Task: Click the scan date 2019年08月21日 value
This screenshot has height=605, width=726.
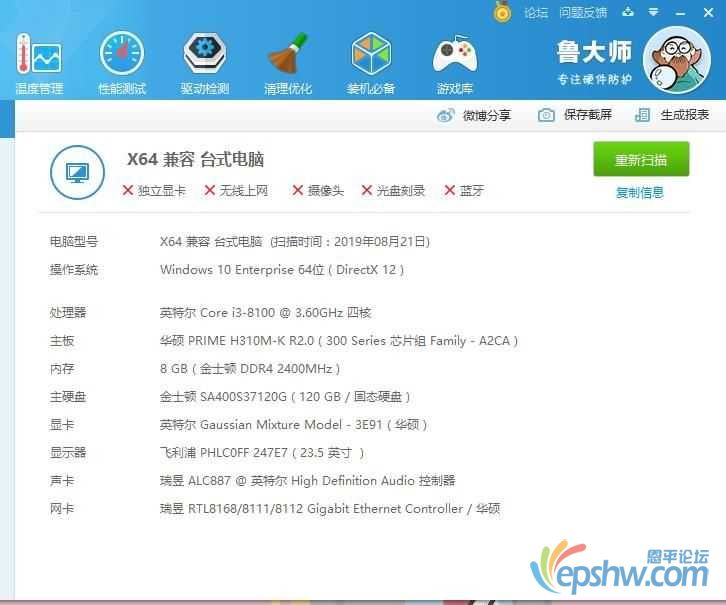Action: (x=382, y=242)
